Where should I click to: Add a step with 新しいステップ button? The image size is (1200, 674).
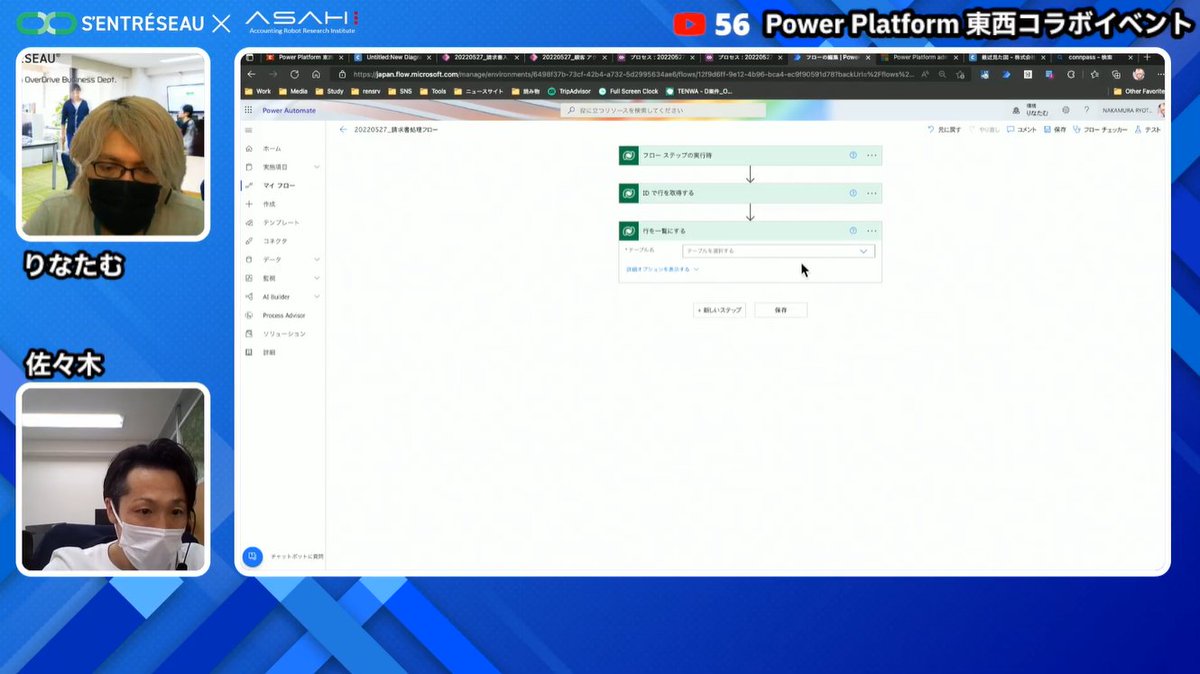coord(720,310)
